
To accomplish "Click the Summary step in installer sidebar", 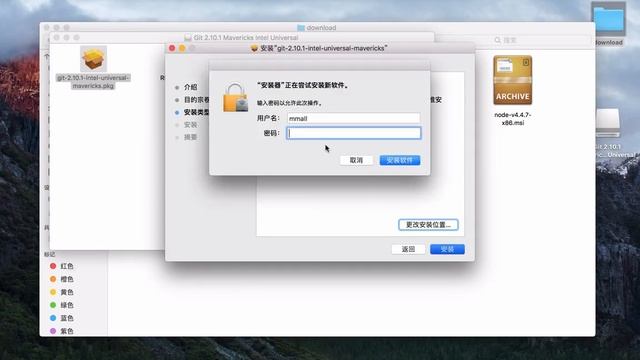I will coord(190,137).
